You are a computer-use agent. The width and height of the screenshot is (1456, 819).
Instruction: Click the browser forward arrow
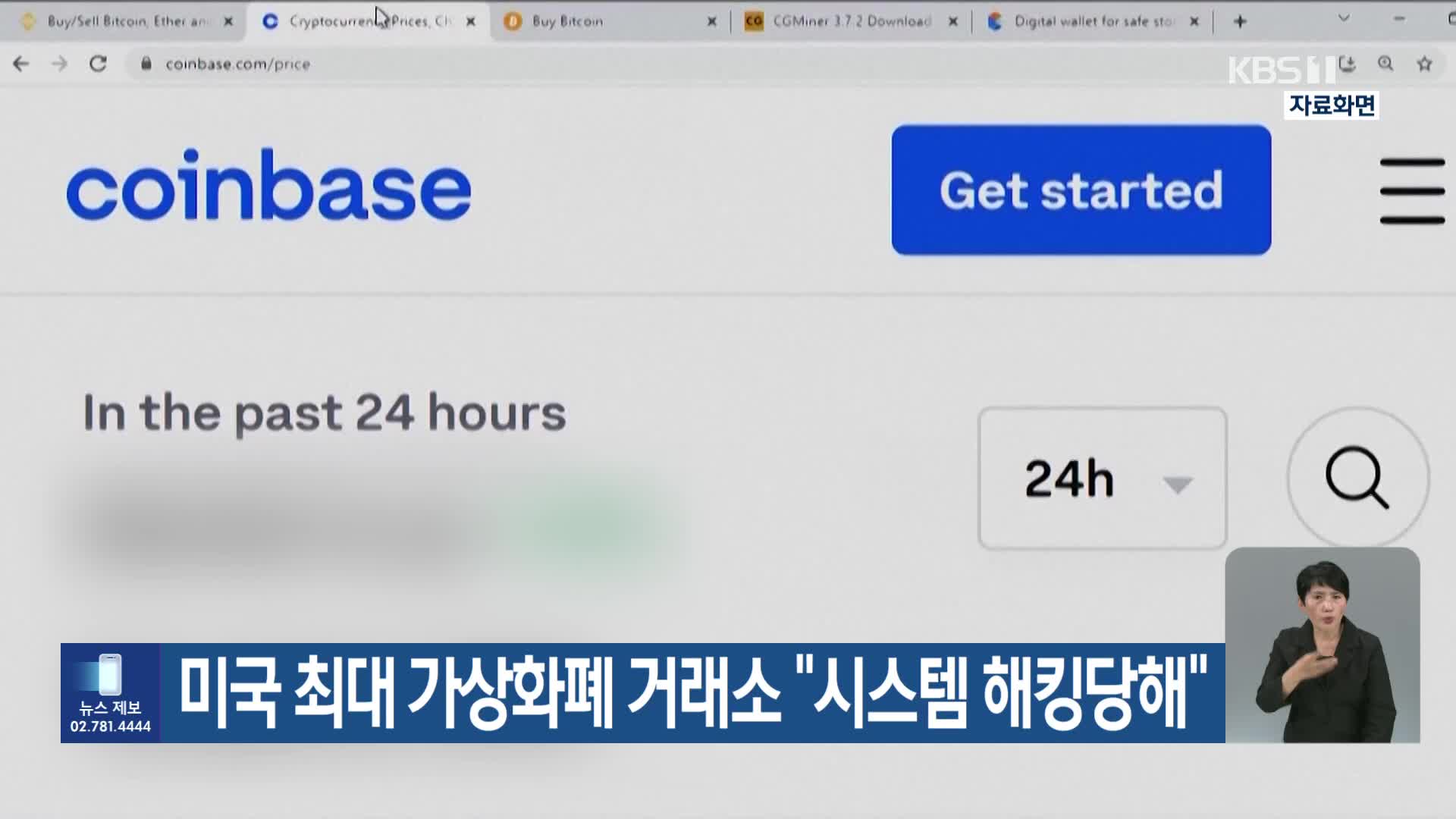59,64
